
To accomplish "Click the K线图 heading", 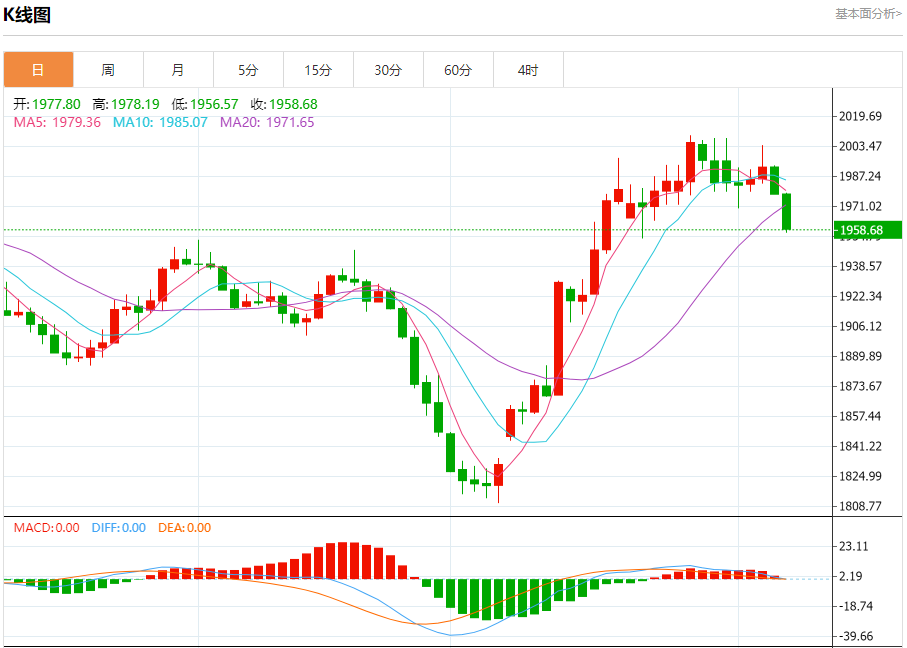I will 27,15.
